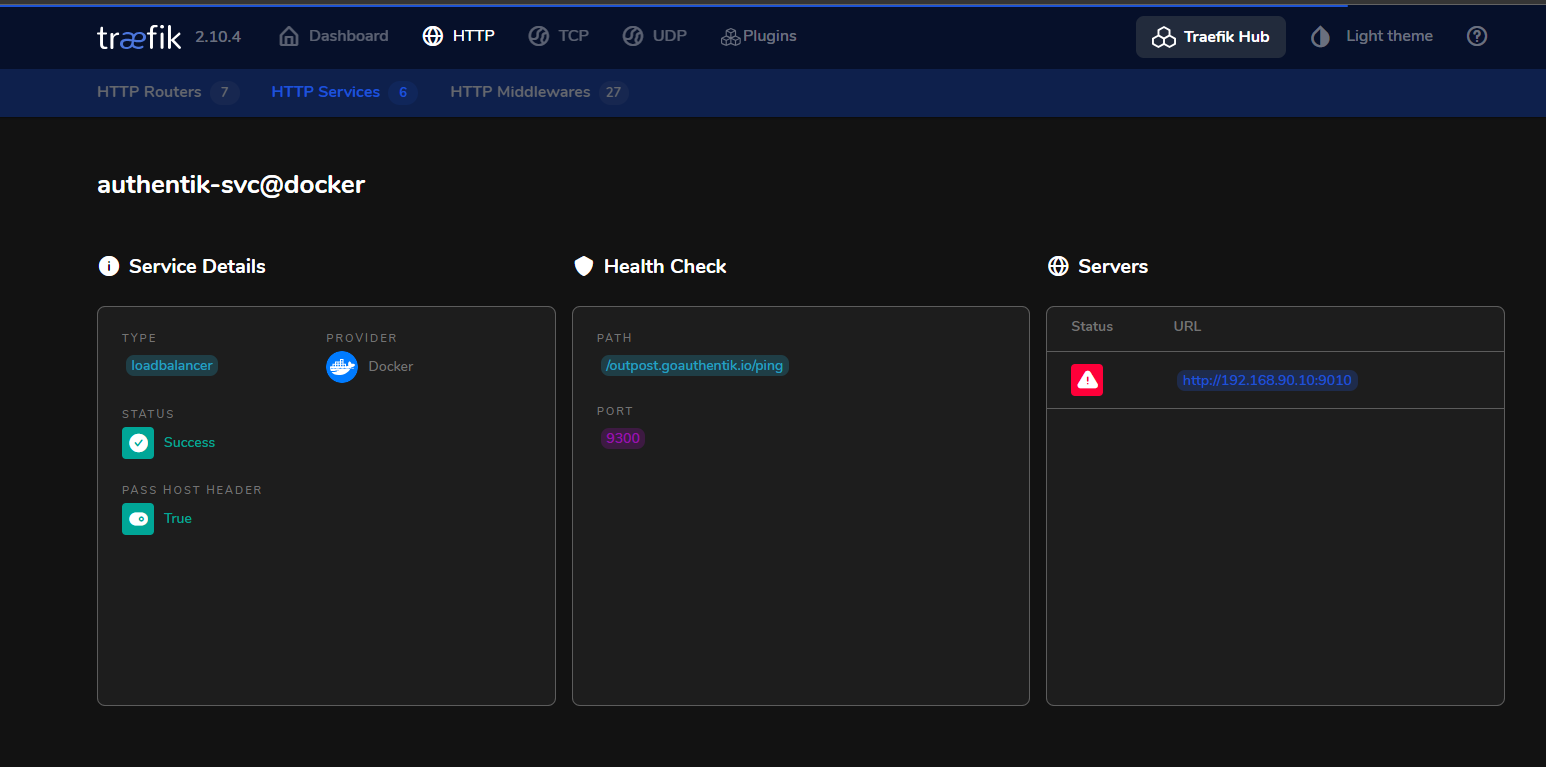Image resolution: width=1546 pixels, height=767 pixels.
Task: Open the HTTP Middlewares tab
Action: [521, 91]
